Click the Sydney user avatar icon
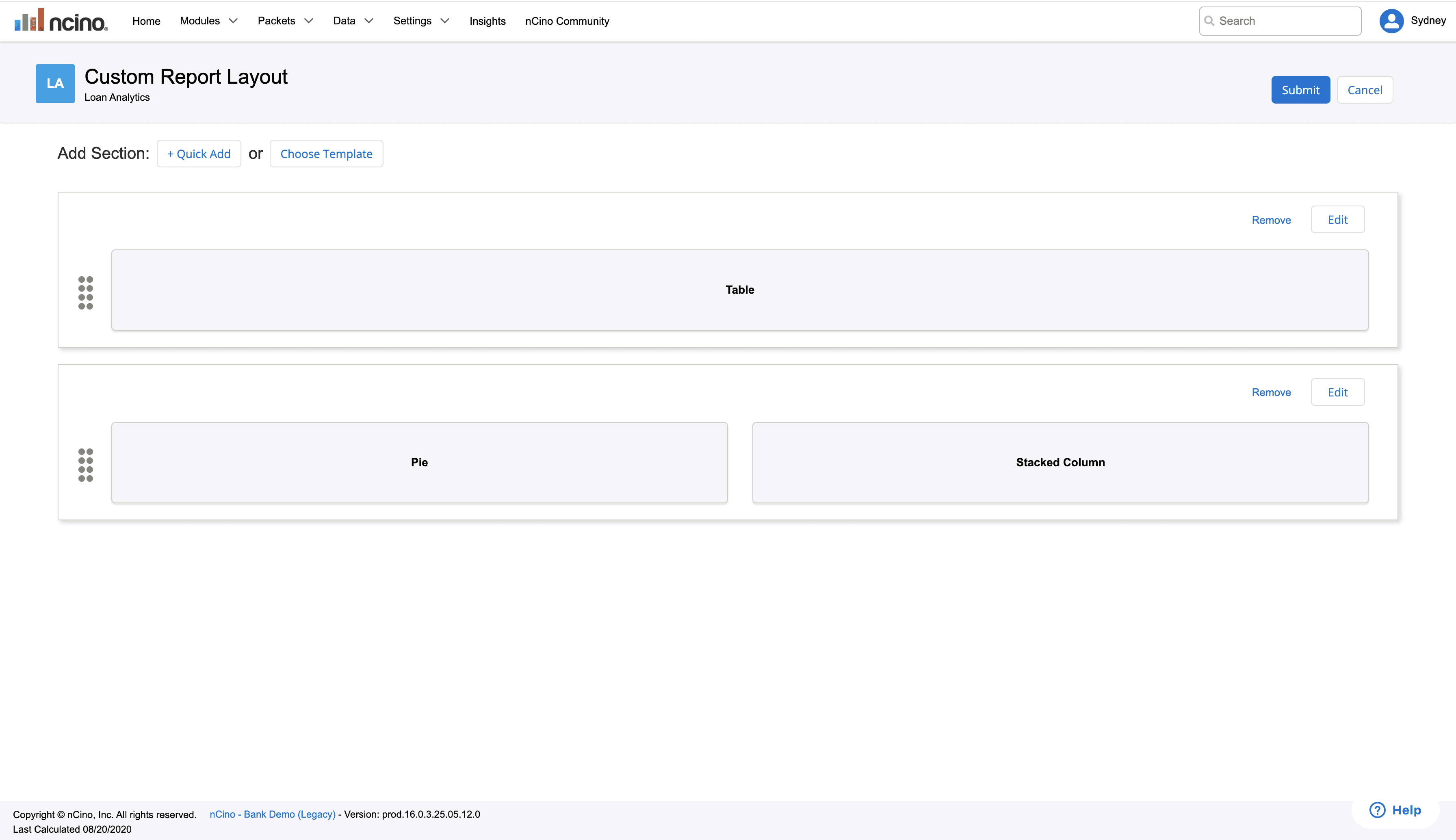The image size is (1456, 840). pos(1391,21)
